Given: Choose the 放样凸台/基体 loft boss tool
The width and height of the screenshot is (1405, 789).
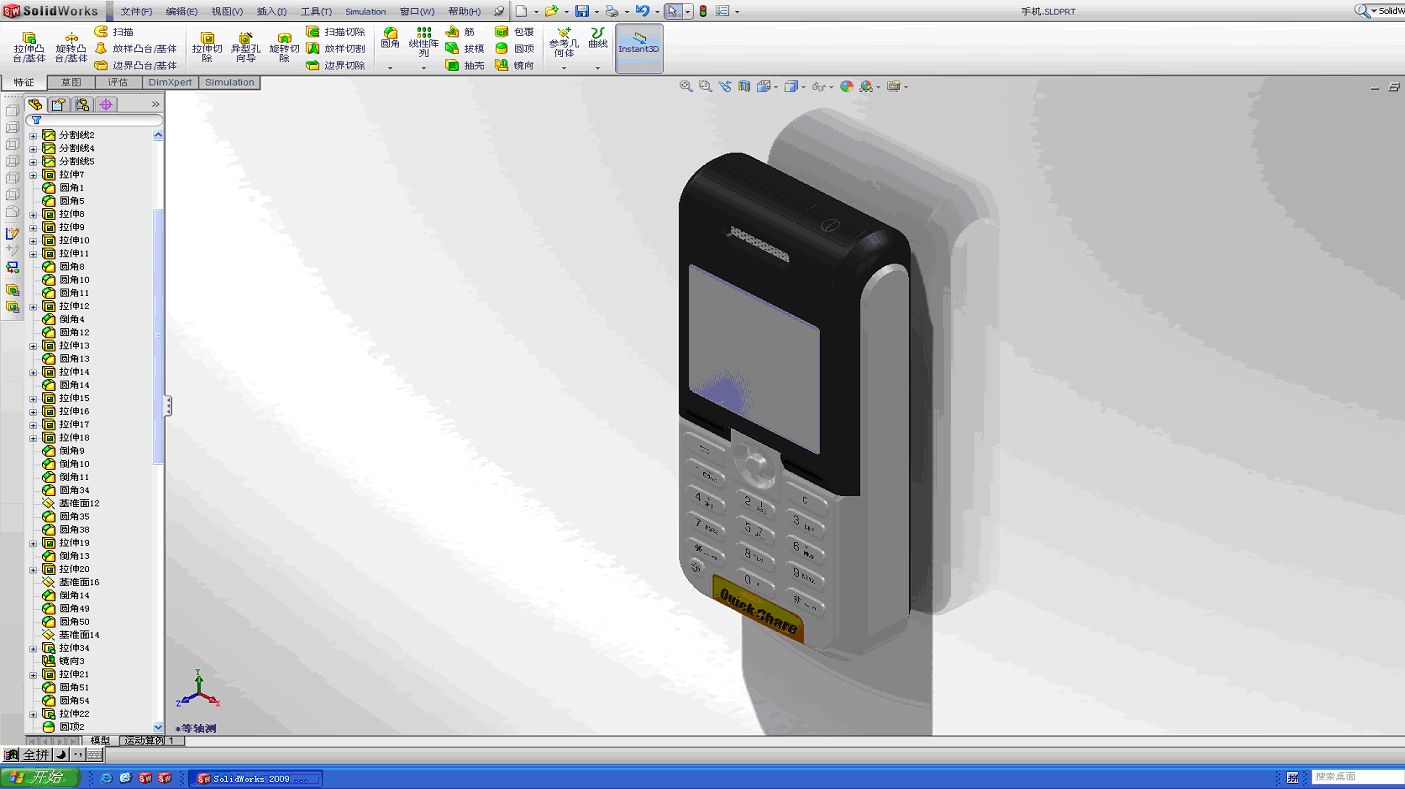Looking at the screenshot, I should click(x=136, y=49).
